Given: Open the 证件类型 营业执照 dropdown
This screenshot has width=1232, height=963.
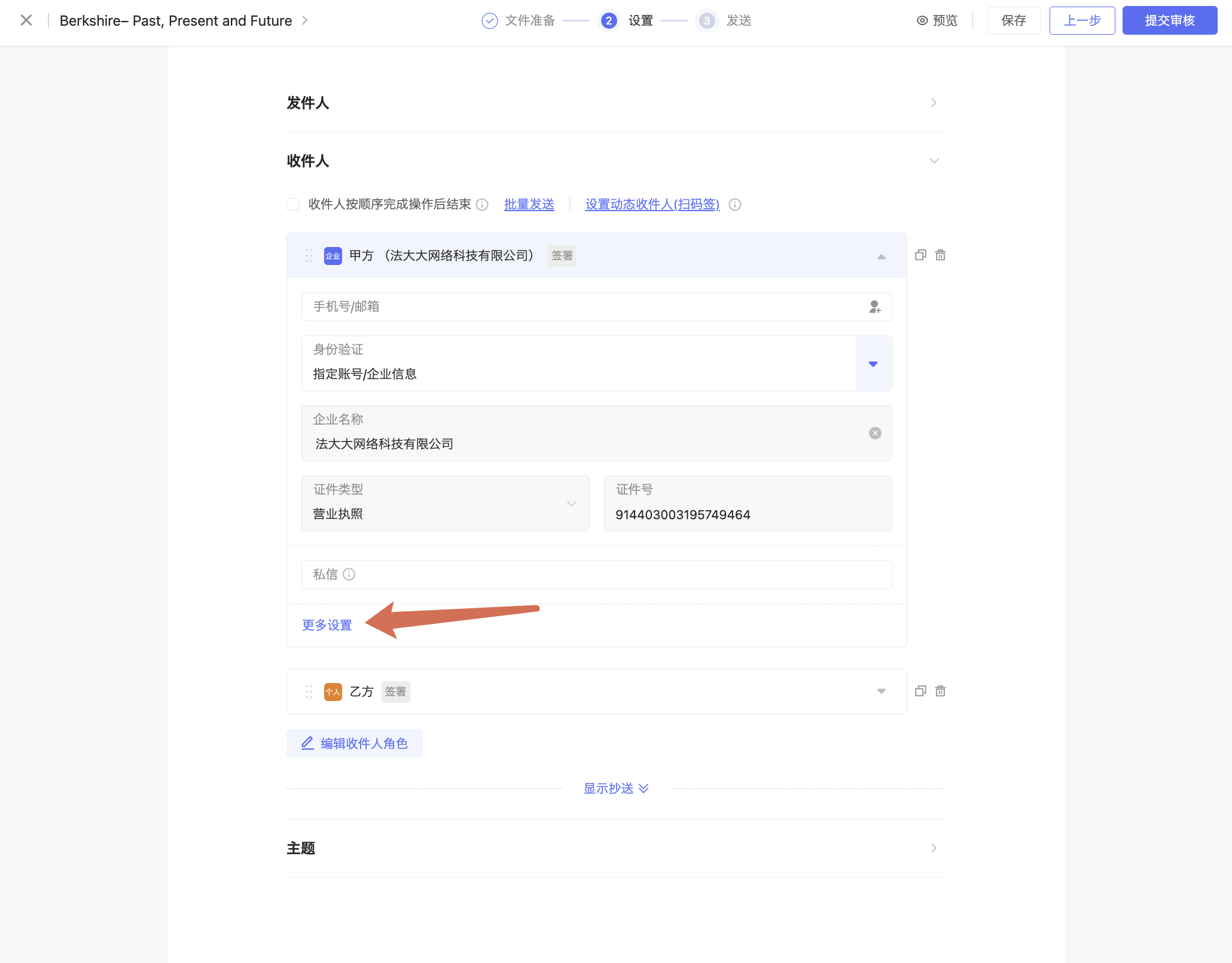Looking at the screenshot, I should coord(571,504).
